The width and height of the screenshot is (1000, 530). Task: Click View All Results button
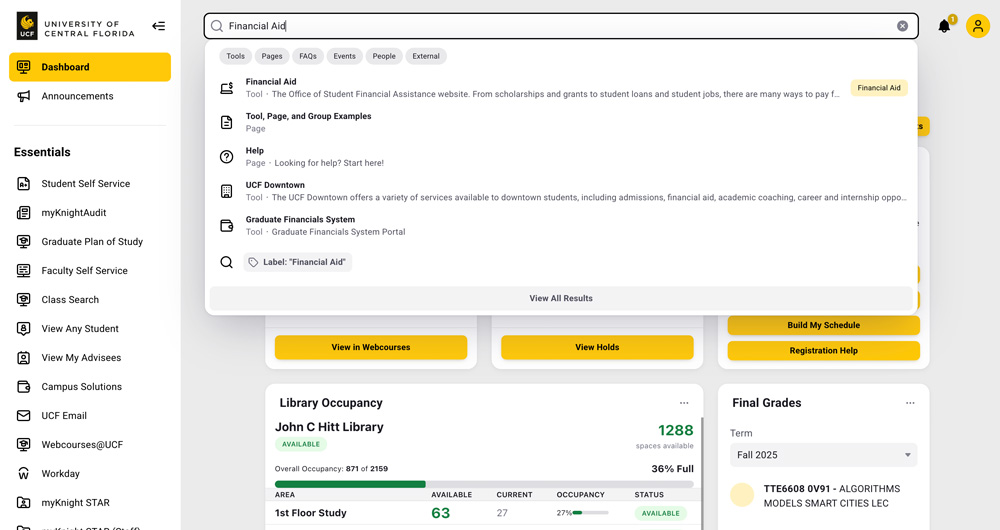pos(561,298)
